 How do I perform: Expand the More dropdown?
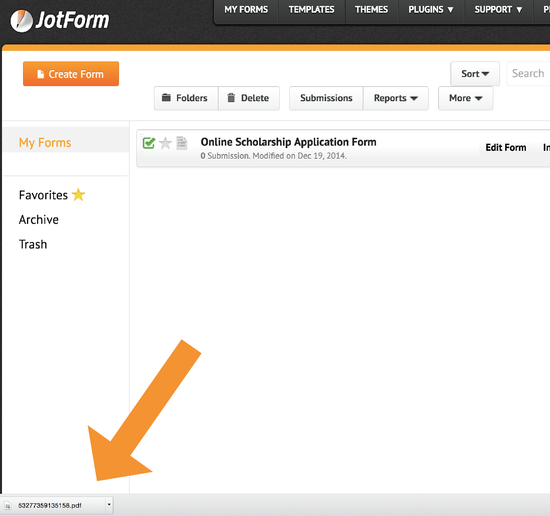(465, 98)
